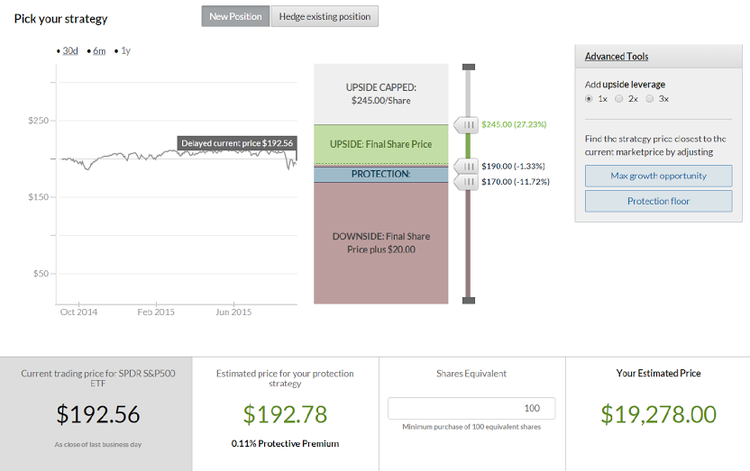Click the delayed current price tooltip
Screen dimensions: 750x471
click(237, 143)
